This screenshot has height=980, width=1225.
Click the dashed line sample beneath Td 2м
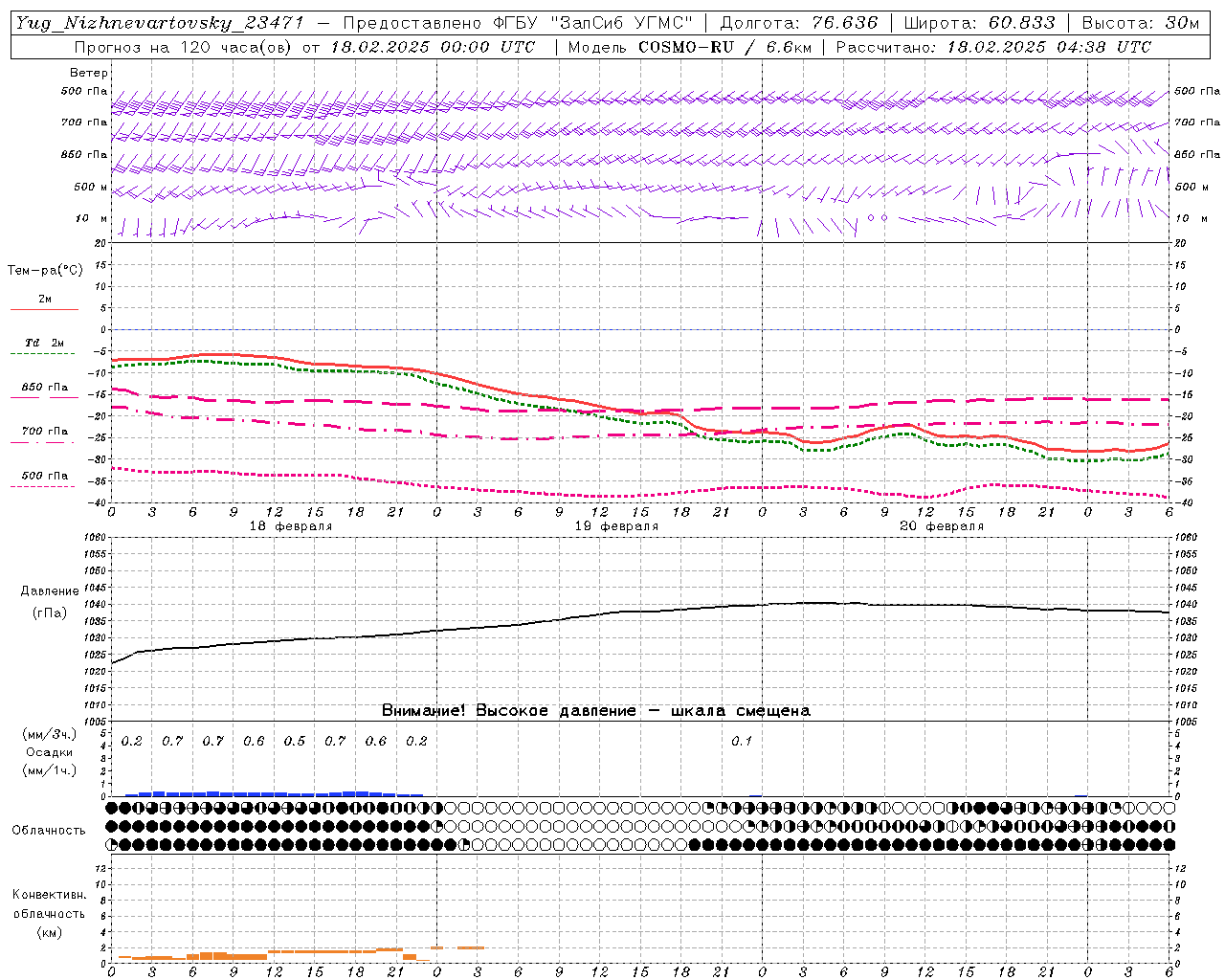(42, 354)
